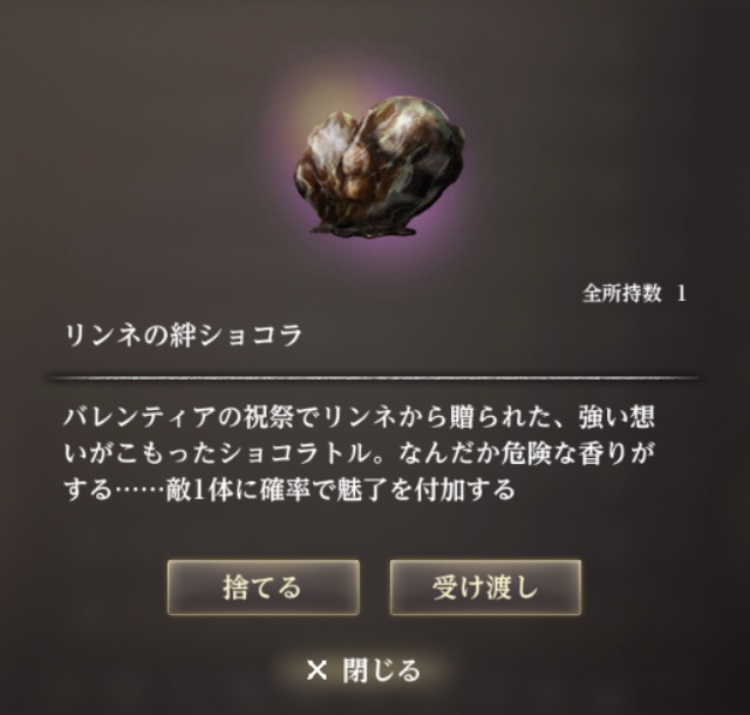Select the 捨てる (discard) button

point(264,587)
